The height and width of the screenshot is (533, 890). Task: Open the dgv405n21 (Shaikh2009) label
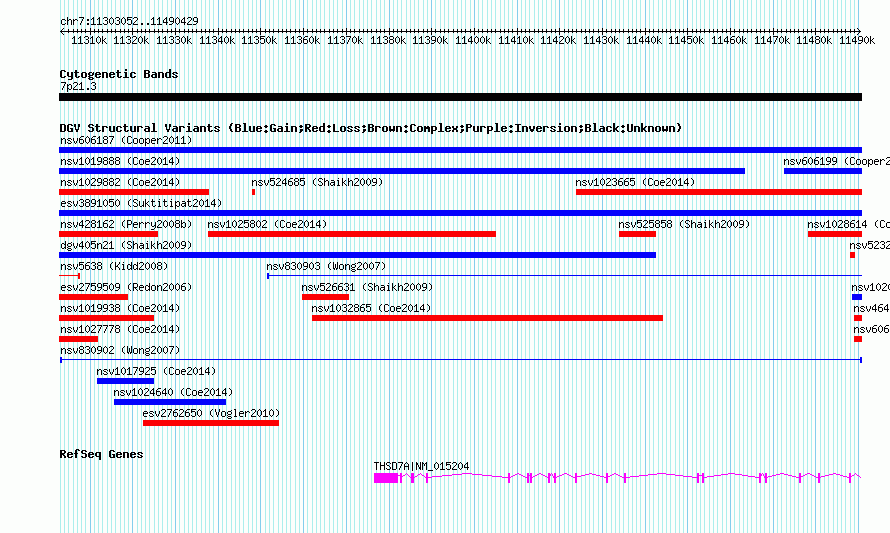point(126,245)
